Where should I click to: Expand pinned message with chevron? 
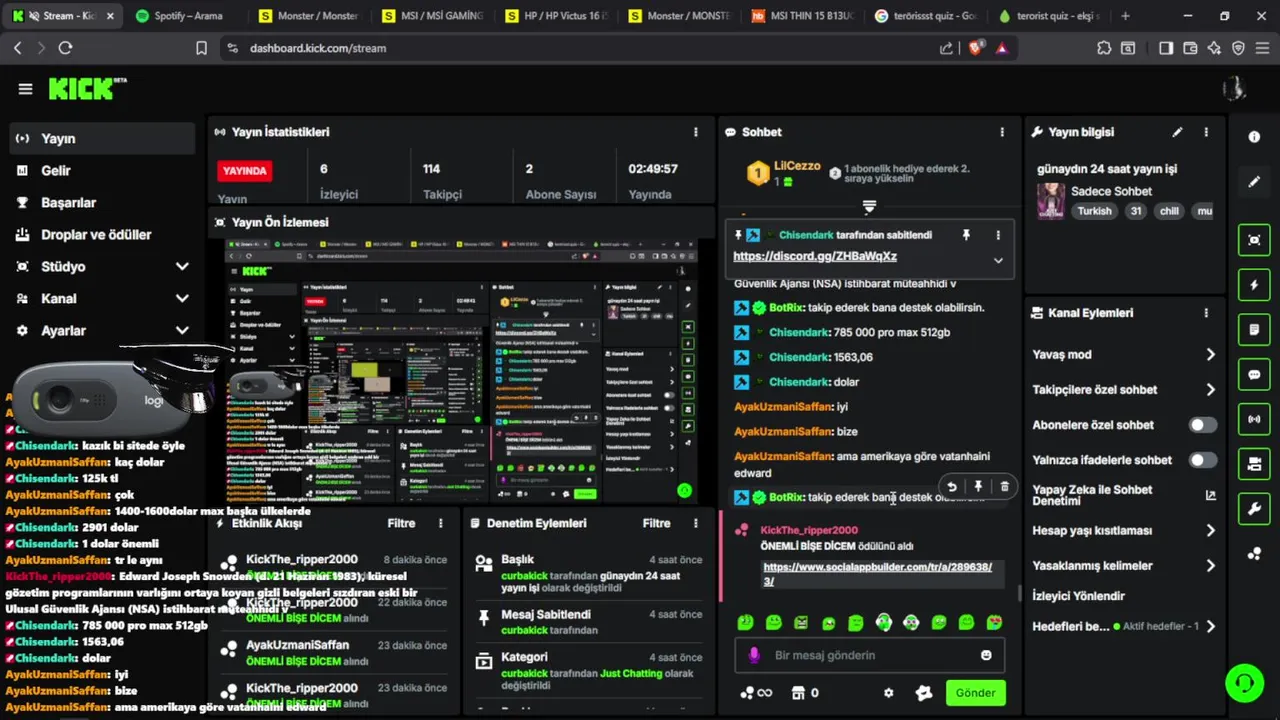tap(997, 260)
